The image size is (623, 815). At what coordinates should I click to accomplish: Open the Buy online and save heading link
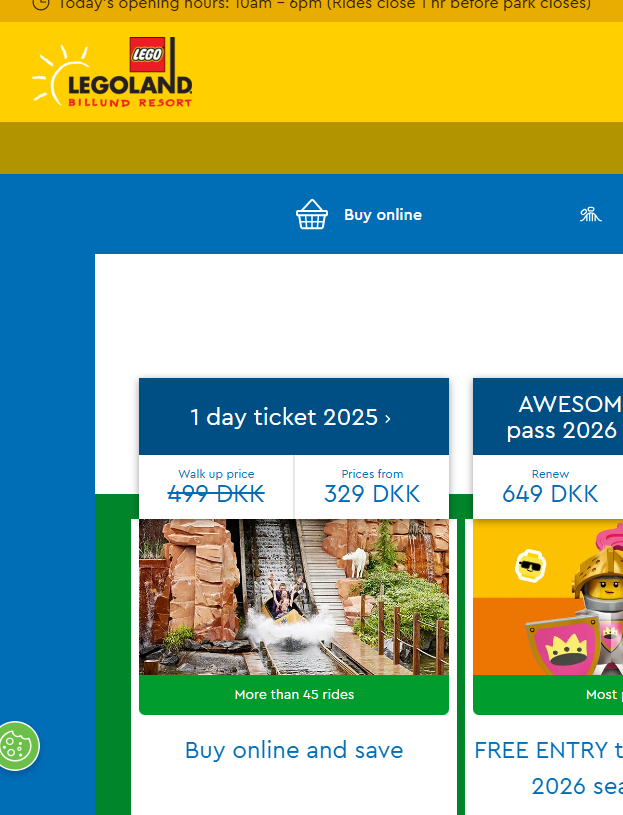(294, 750)
